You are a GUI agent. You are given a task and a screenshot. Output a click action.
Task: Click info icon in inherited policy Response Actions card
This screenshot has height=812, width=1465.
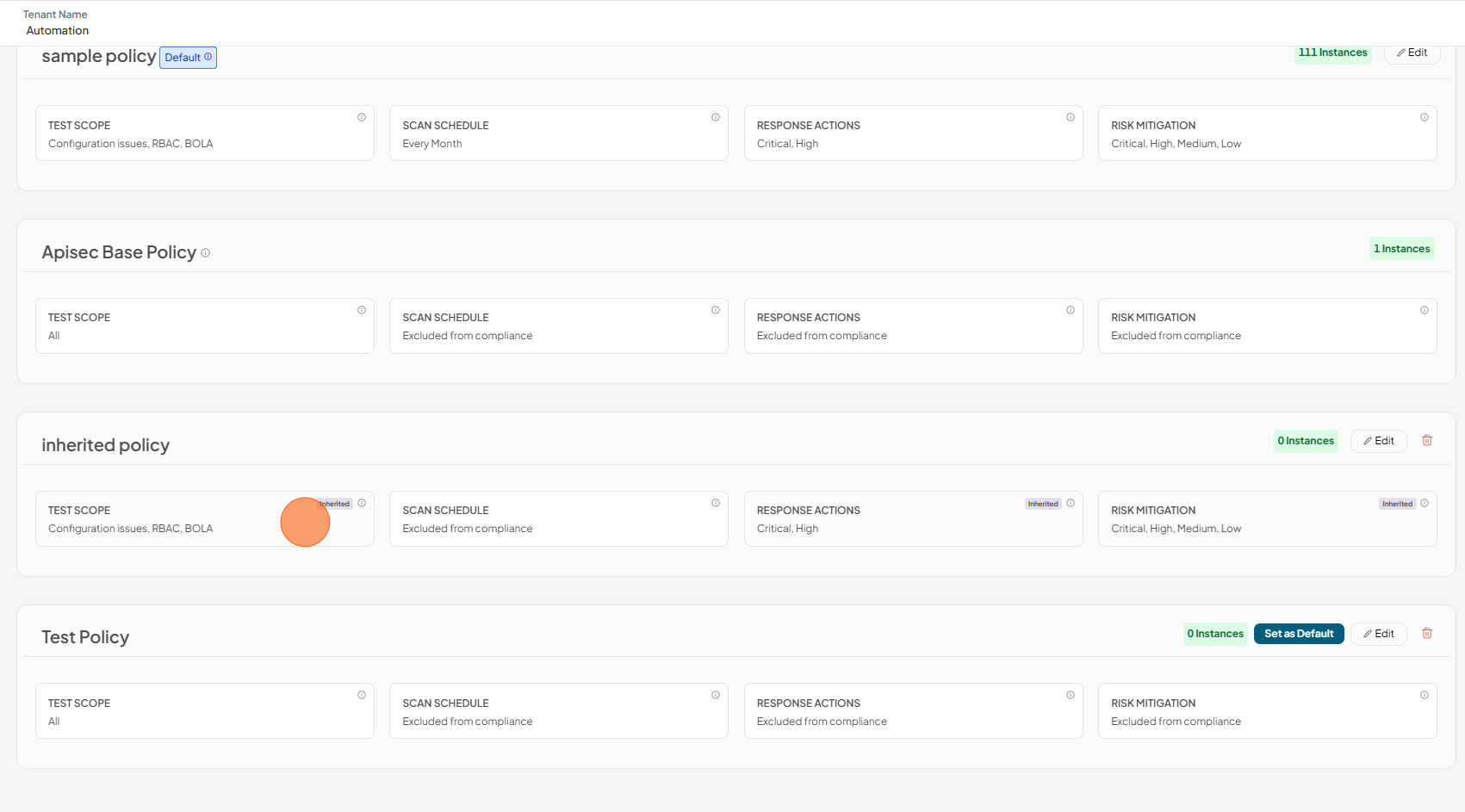pos(1071,503)
